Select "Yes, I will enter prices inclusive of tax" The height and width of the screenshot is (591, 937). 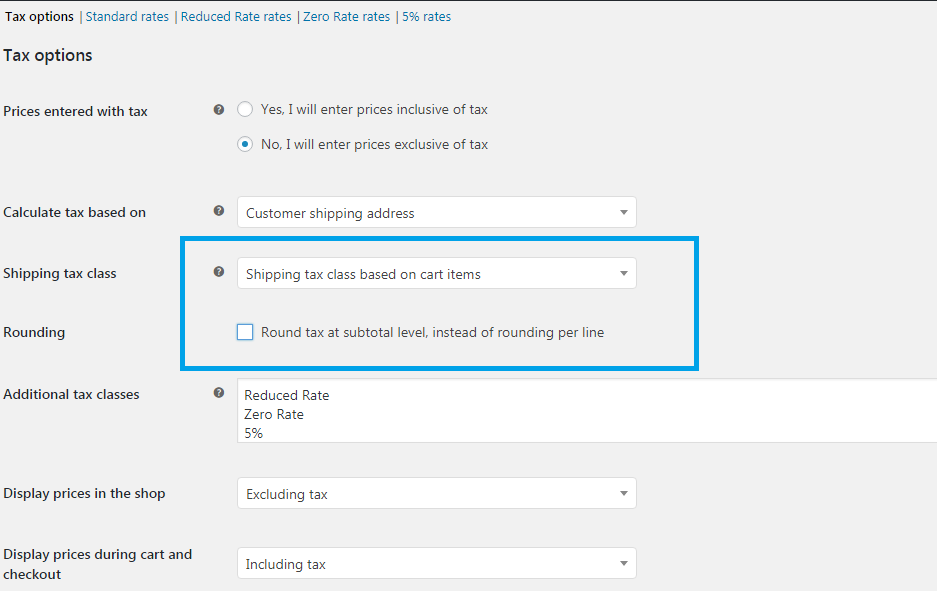pos(245,109)
